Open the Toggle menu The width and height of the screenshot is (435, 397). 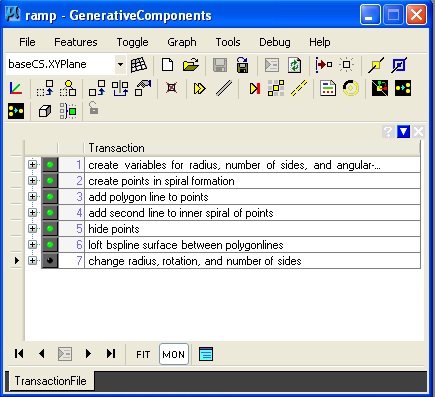tap(132, 42)
